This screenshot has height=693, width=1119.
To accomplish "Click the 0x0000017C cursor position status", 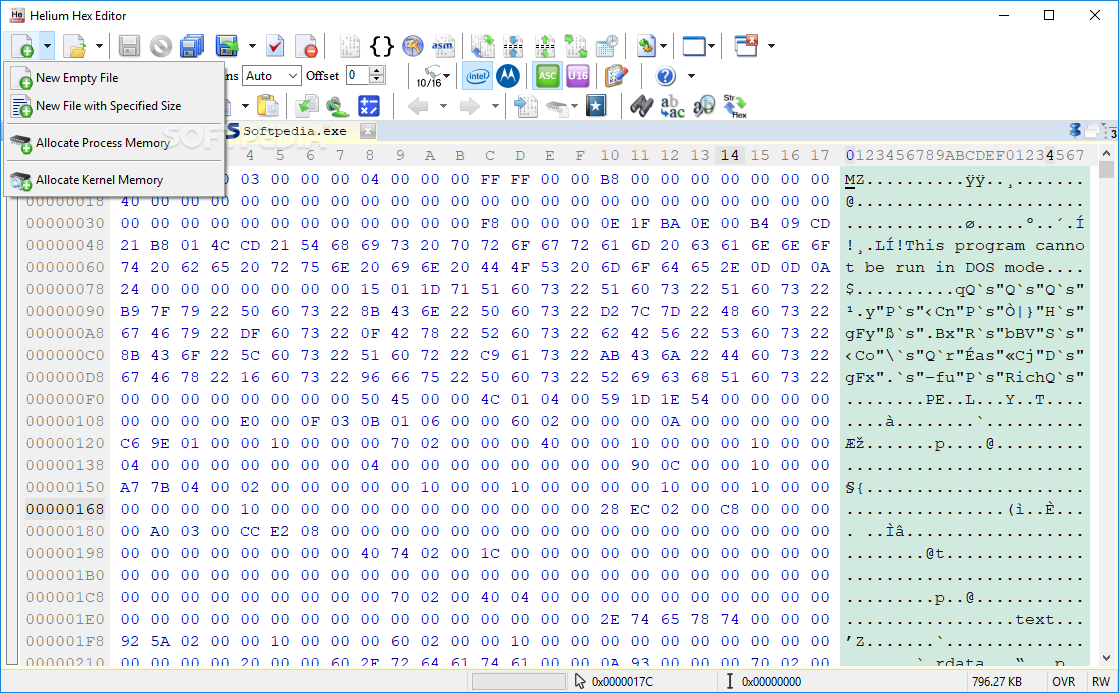I will pyautogui.click(x=622, y=682).
